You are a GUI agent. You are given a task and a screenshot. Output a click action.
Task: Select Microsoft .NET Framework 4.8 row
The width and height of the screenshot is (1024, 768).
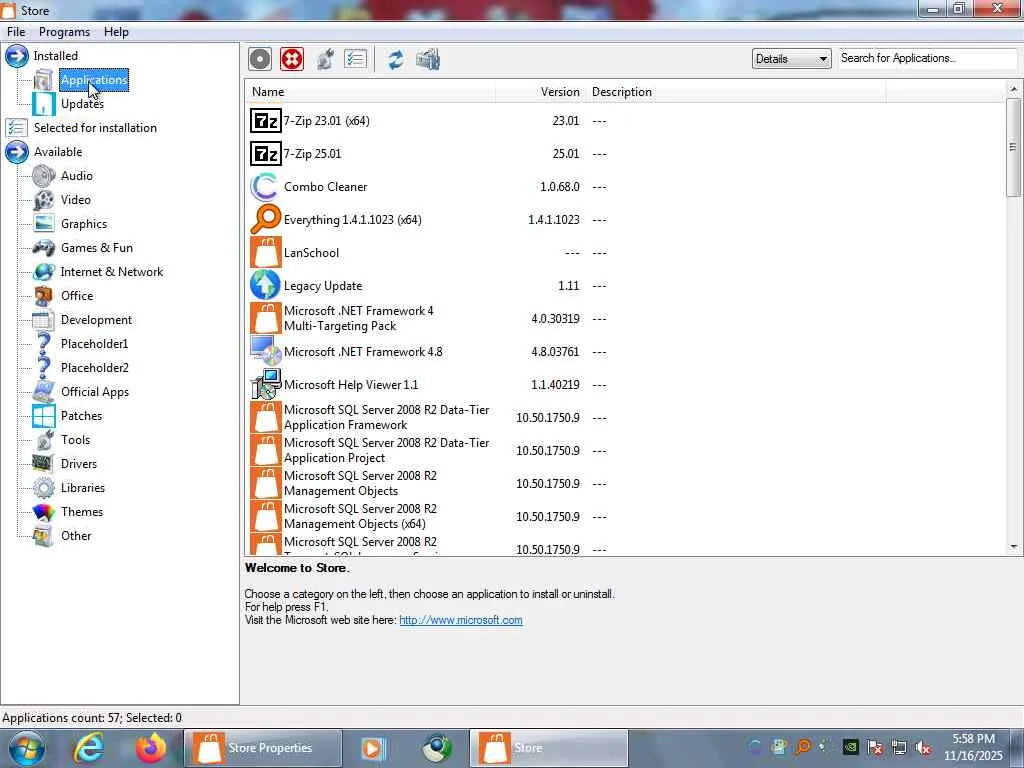tap(625, 352)
